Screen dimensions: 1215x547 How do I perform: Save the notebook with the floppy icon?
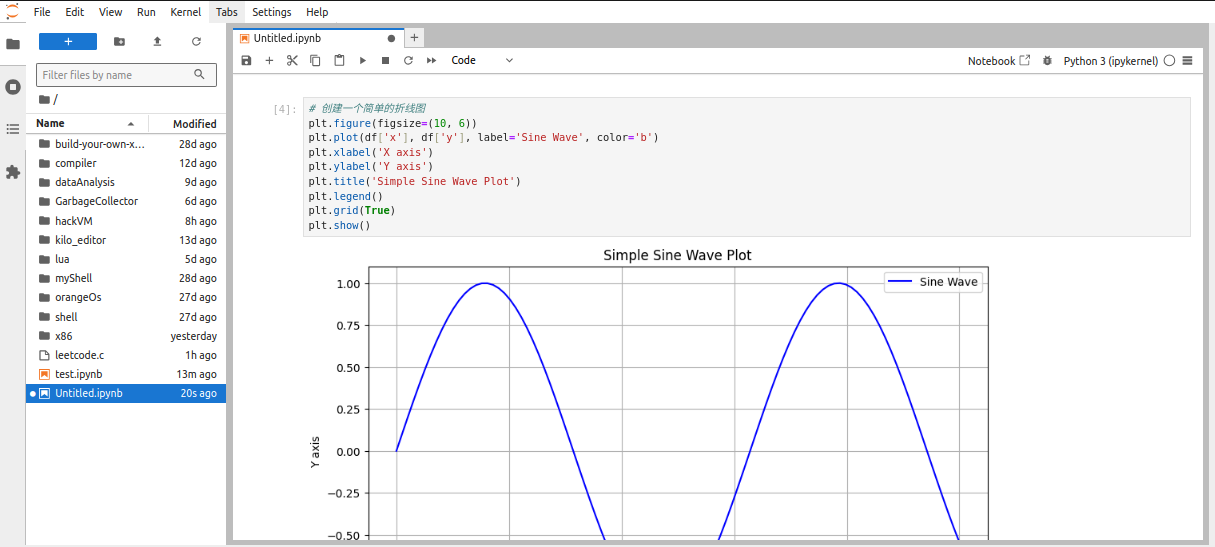tap(247, 61)
